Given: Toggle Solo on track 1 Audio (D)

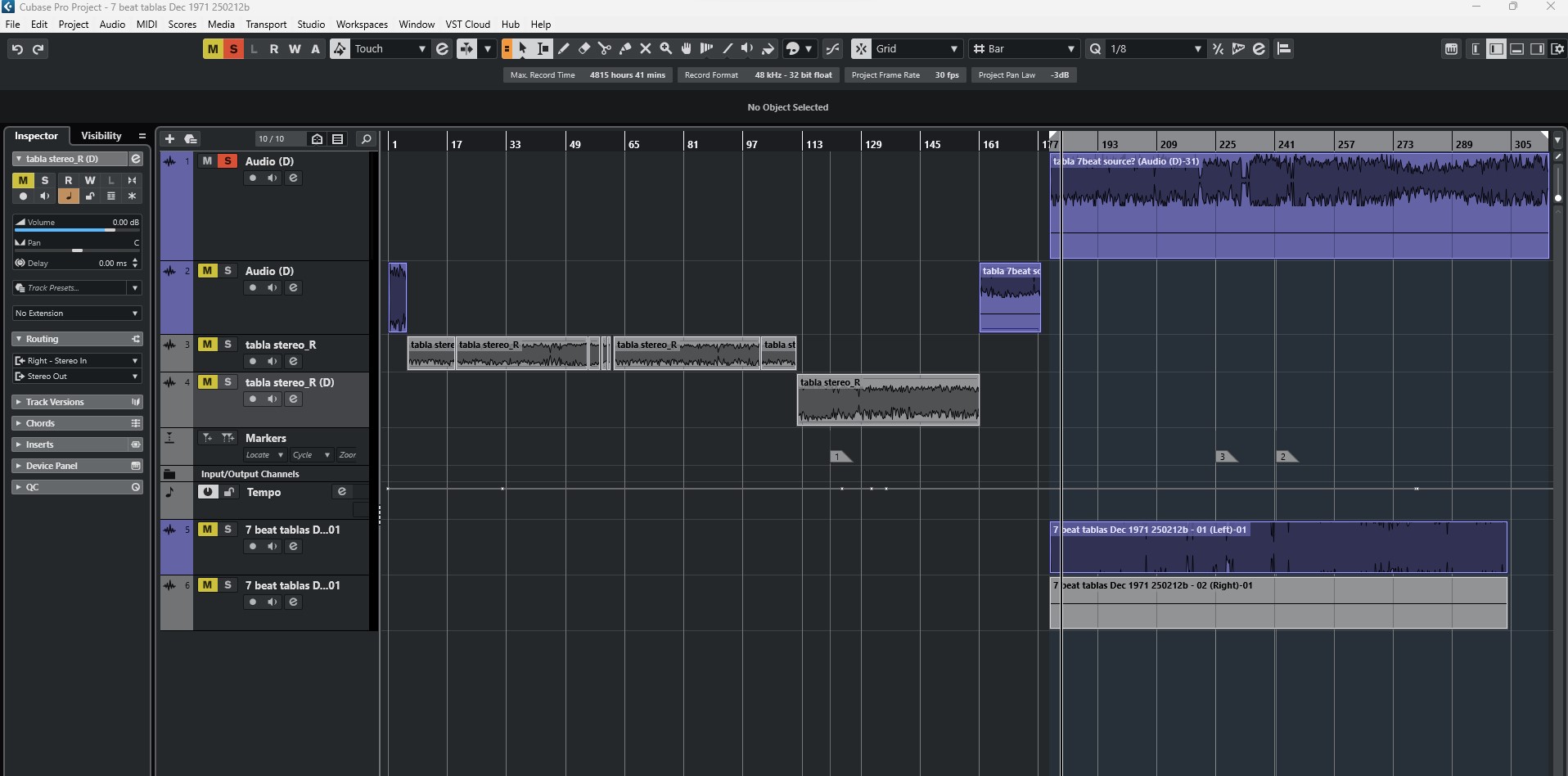Looking at the screenshot, I should click(228, 161).
